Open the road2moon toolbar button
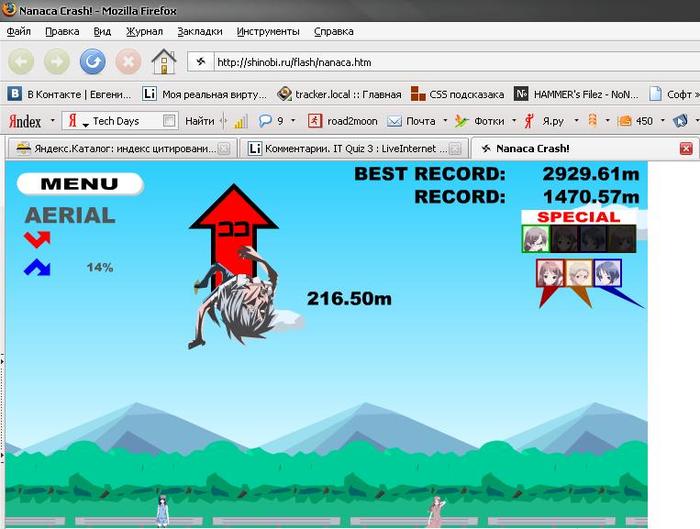 342,121
